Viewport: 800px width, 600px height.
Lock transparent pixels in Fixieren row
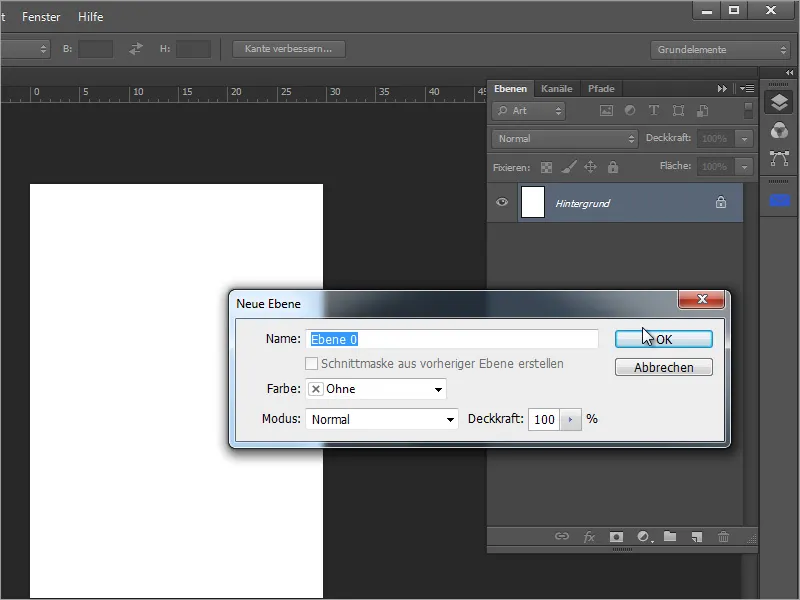[x=546, y=167]
